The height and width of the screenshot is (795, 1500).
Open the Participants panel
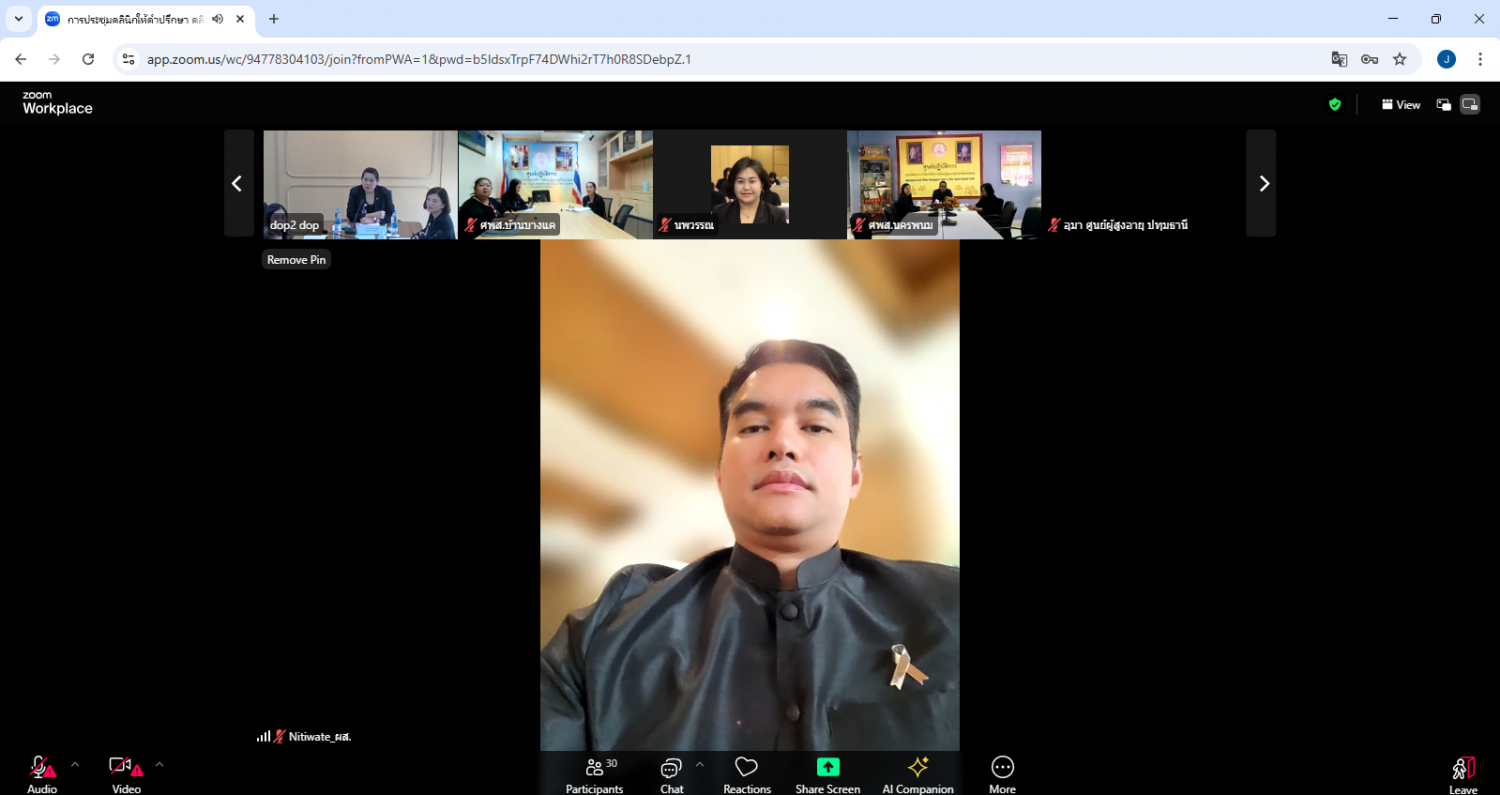pos(594,773)
